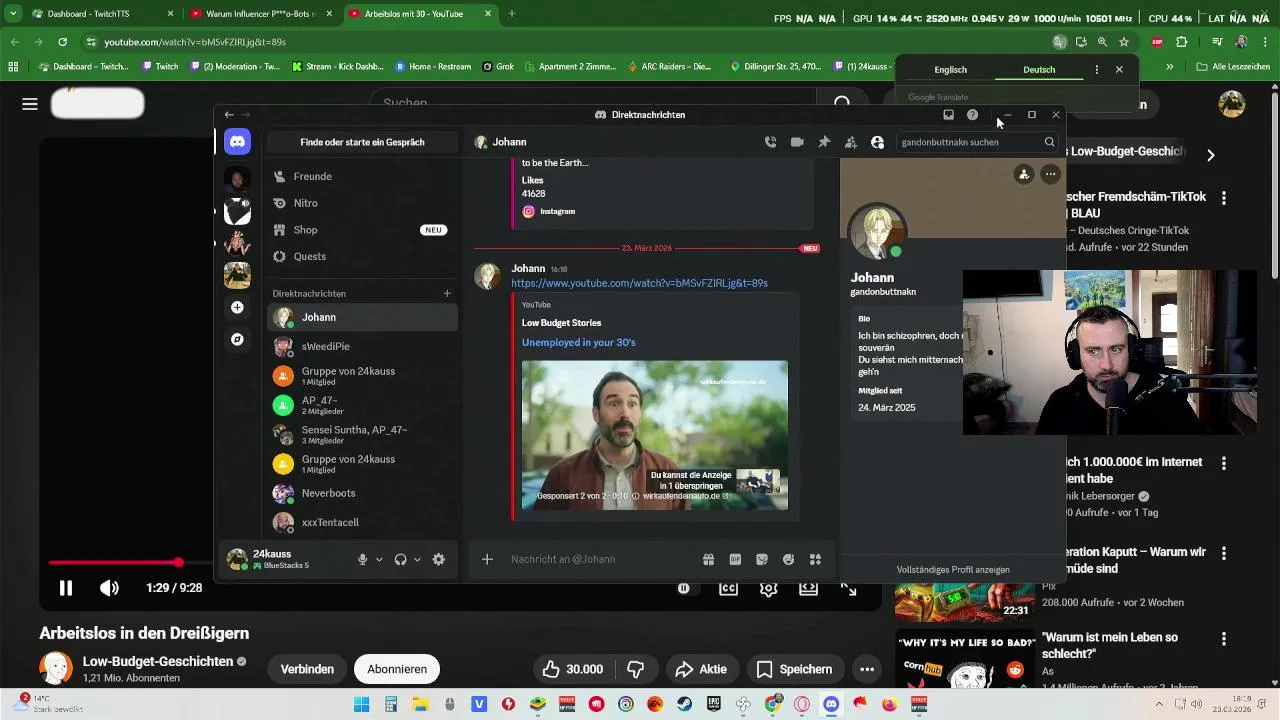This screenshot has width=1280, height=720.
Task: Open the sticker picker
Action: [x=762, y=560]
